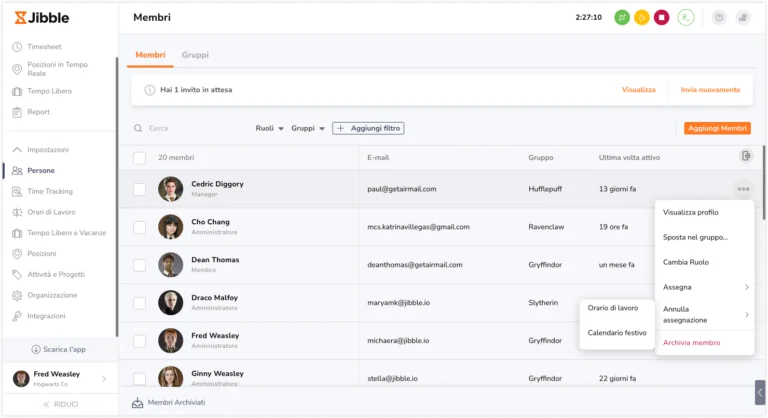Image resolution: width=768 pixels, height=418 pixels.
Task: Open three-dots menu for Cedric Diggory
Action: tap(743, 189)
